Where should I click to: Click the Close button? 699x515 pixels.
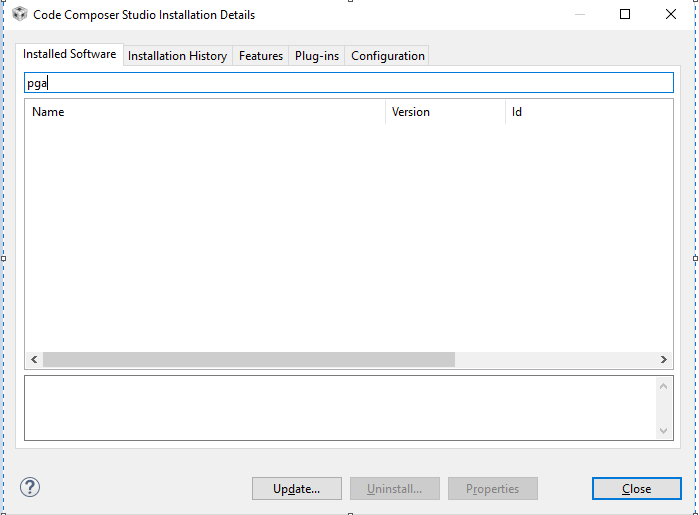[637, 489]
